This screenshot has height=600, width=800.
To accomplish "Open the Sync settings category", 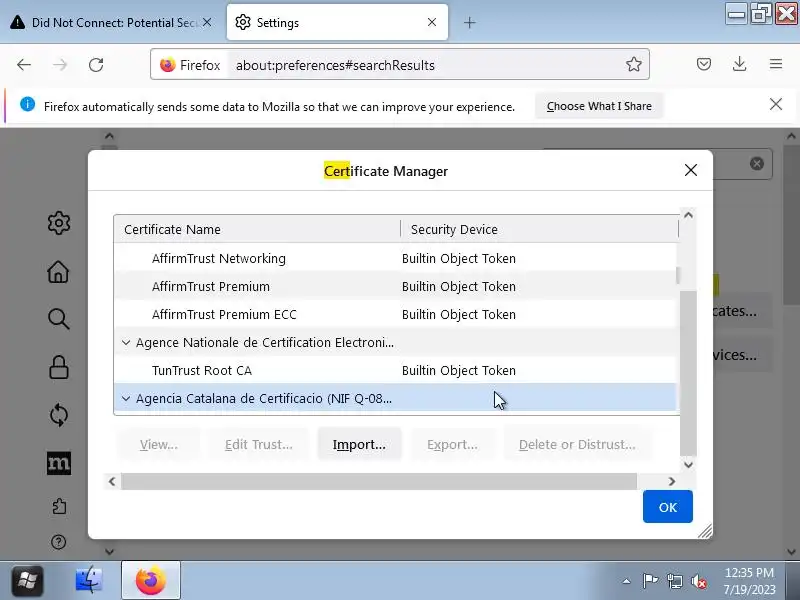I will pos(59,415).
